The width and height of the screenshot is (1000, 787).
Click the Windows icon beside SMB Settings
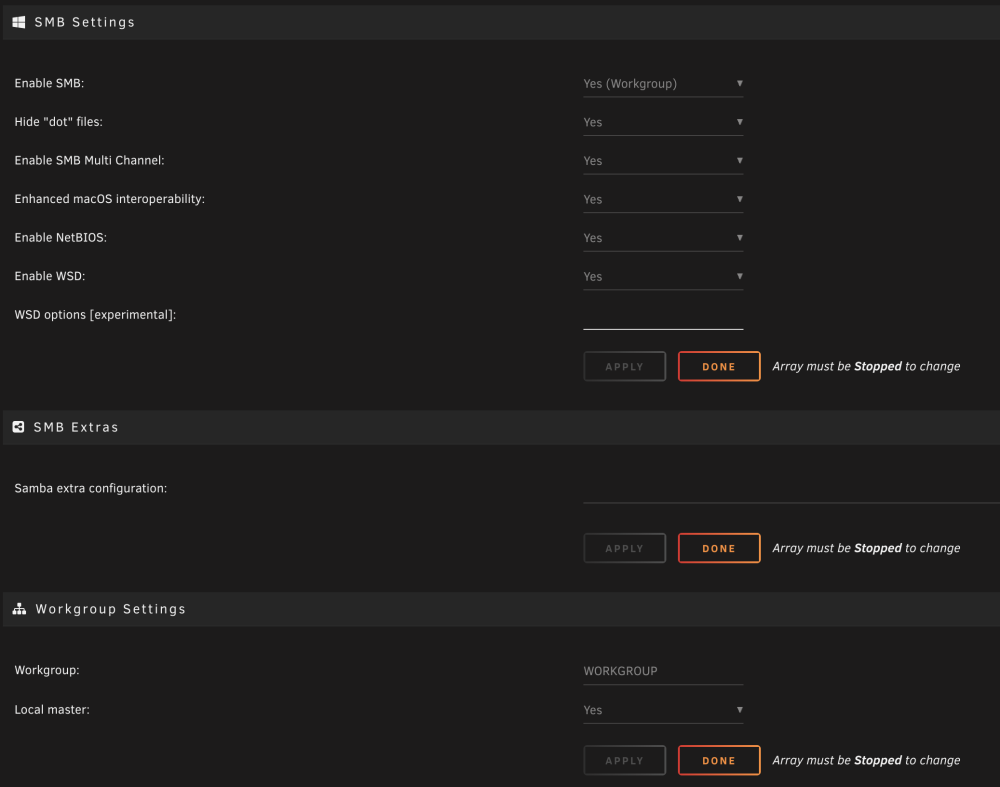19,22
